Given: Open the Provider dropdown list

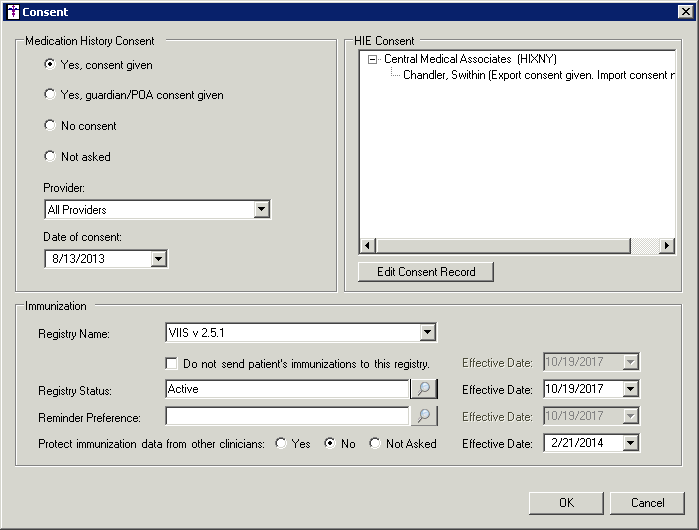Looking at the screenshot, I should pos(261,210).
